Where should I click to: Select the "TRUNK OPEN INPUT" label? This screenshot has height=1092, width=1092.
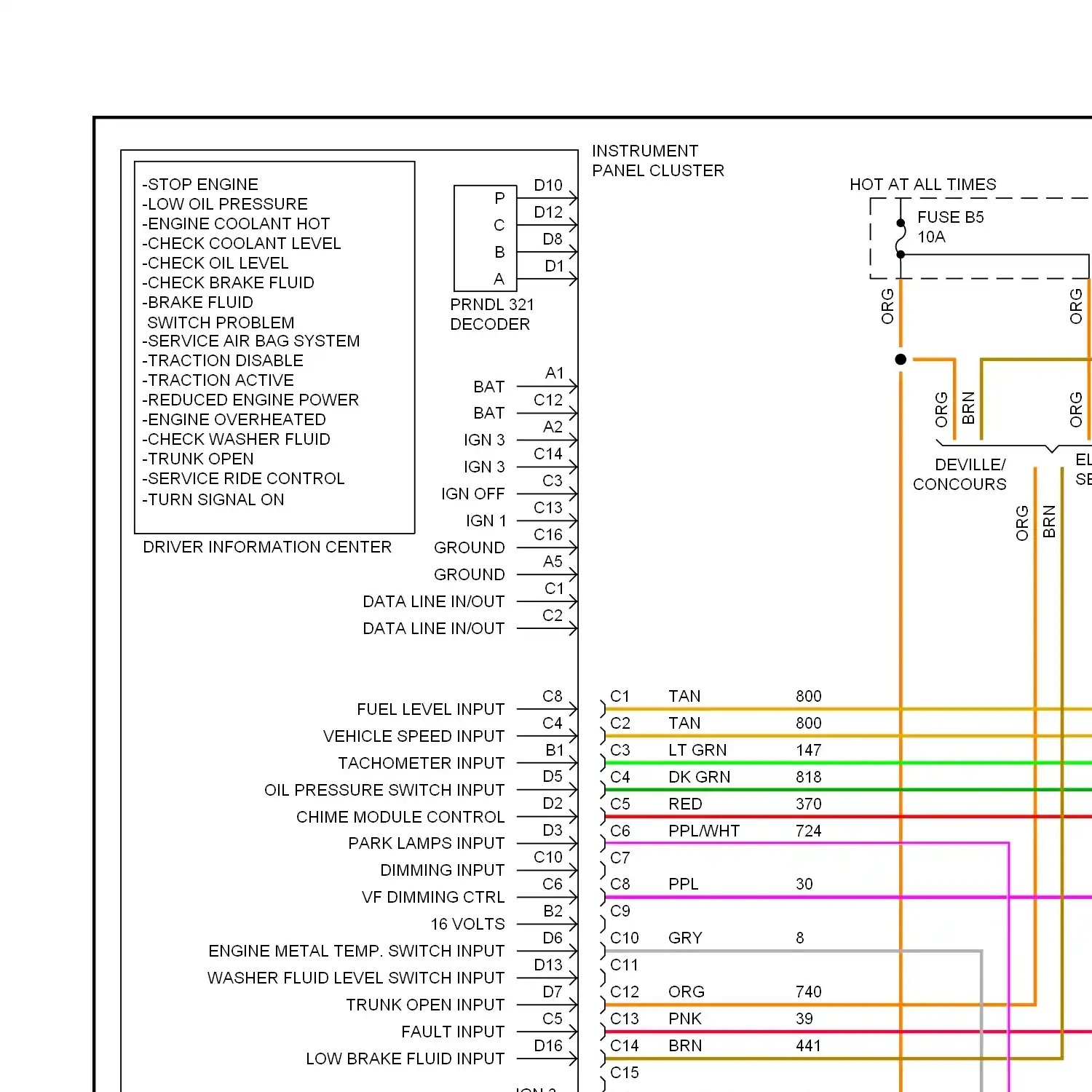tap(425, 1005)
